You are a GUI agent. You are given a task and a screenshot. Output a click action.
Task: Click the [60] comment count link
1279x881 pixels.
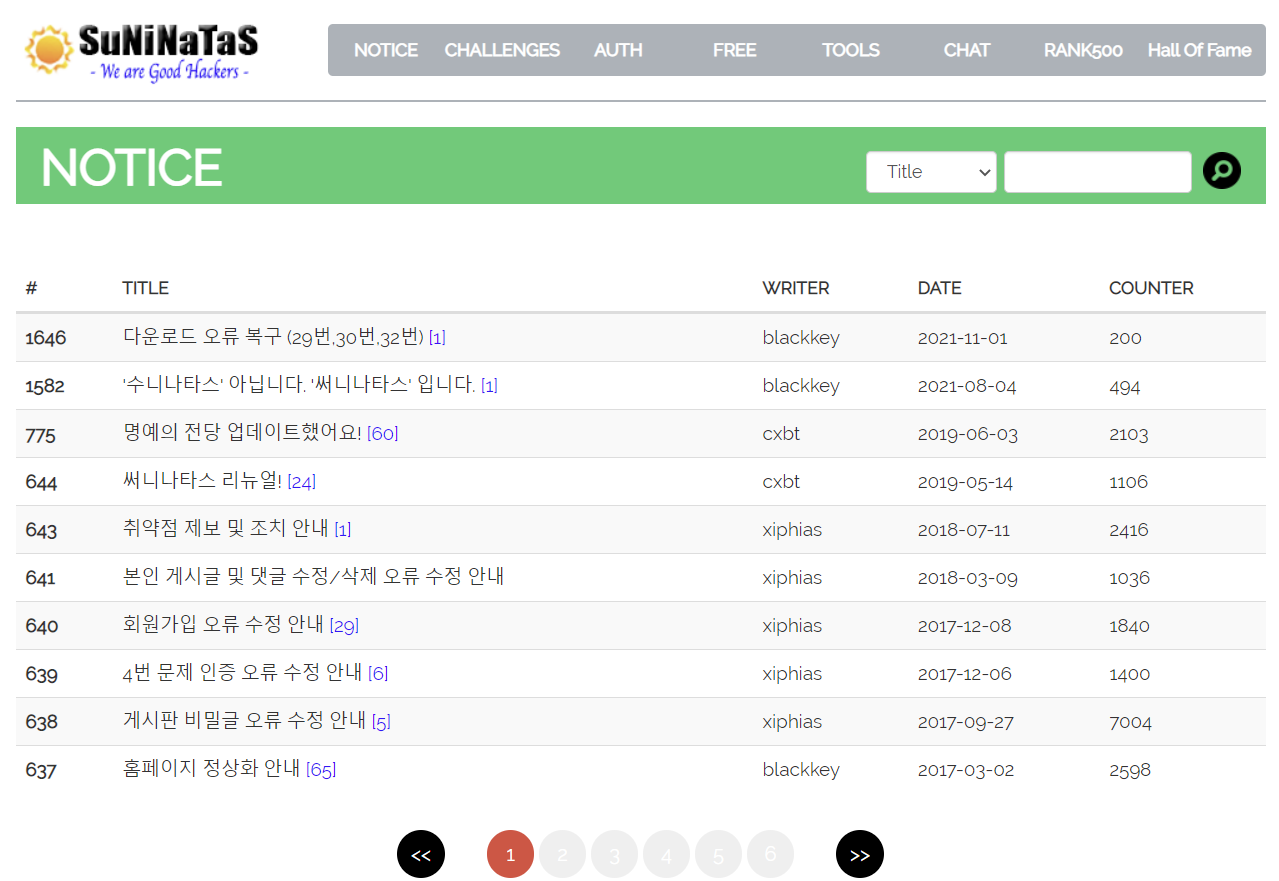pos(383,434)
